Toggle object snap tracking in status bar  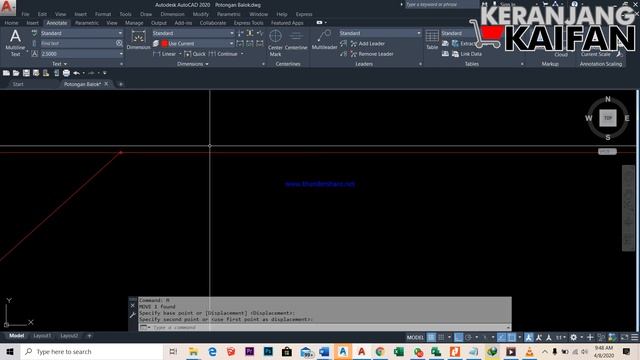click(502, 337)
